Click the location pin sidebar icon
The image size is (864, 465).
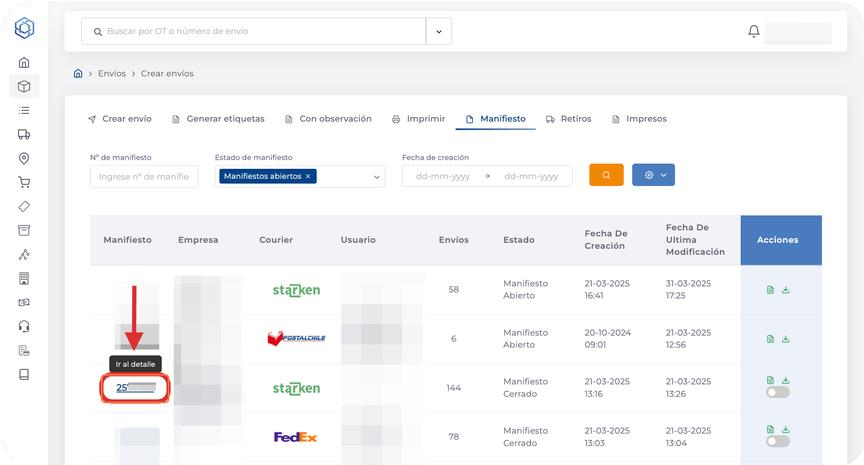click(x=24, y=158)
